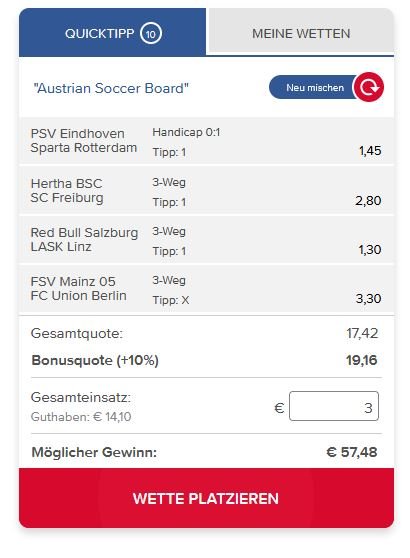This screenshot has height=558, width=410.
Task: Select the PSV Eindhoven vs Sparta Rotterdam bet
Action: (206, 141)
